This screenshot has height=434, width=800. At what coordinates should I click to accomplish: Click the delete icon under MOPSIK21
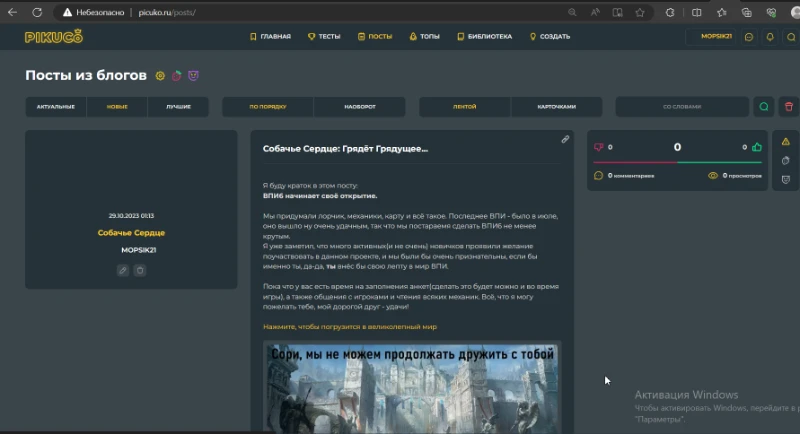[140, 270]
